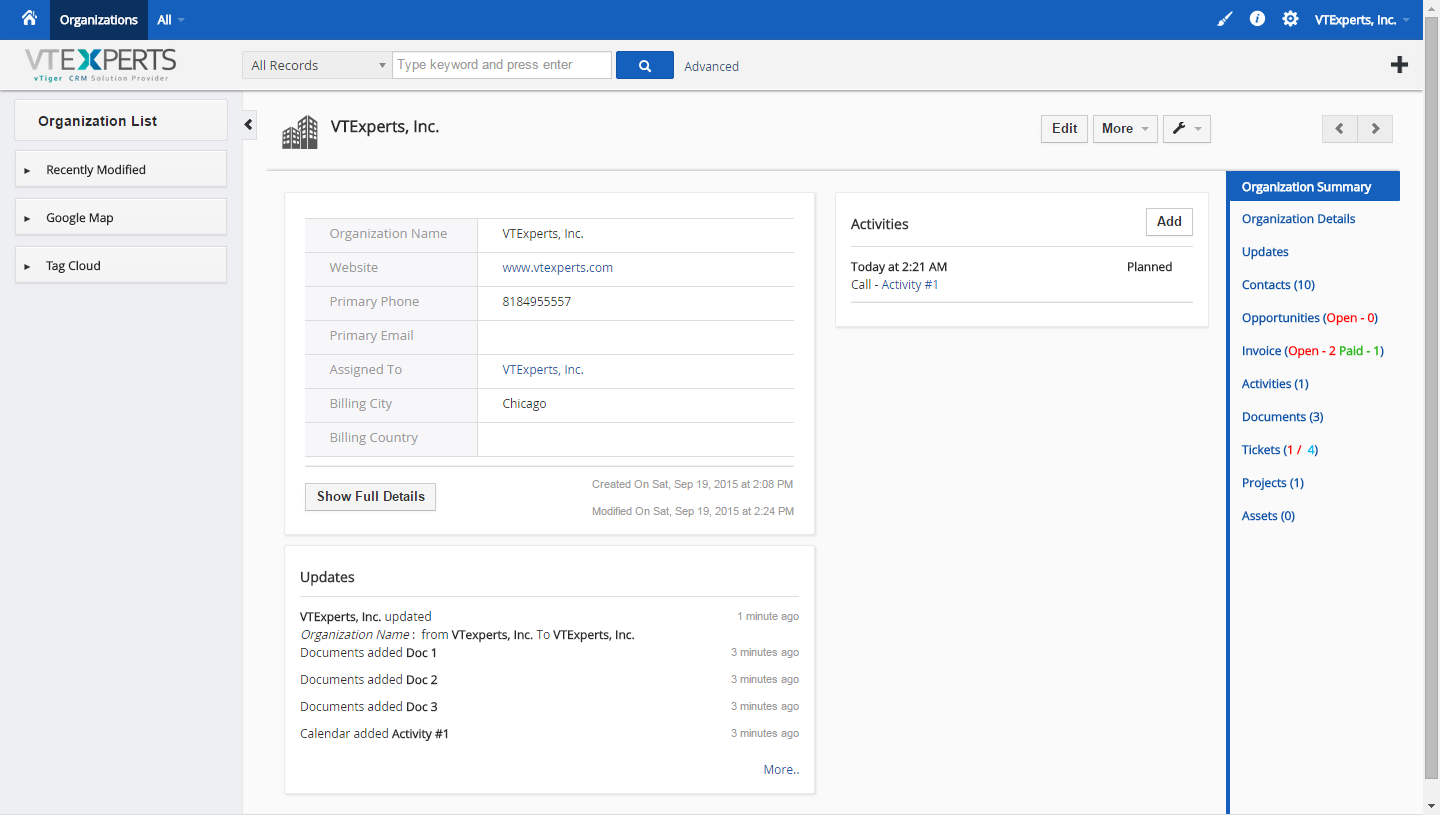The height and width of the screenshot is (815, 1440).
Task: Collapse the left sidebar arrow
Action: click(249, 125)
